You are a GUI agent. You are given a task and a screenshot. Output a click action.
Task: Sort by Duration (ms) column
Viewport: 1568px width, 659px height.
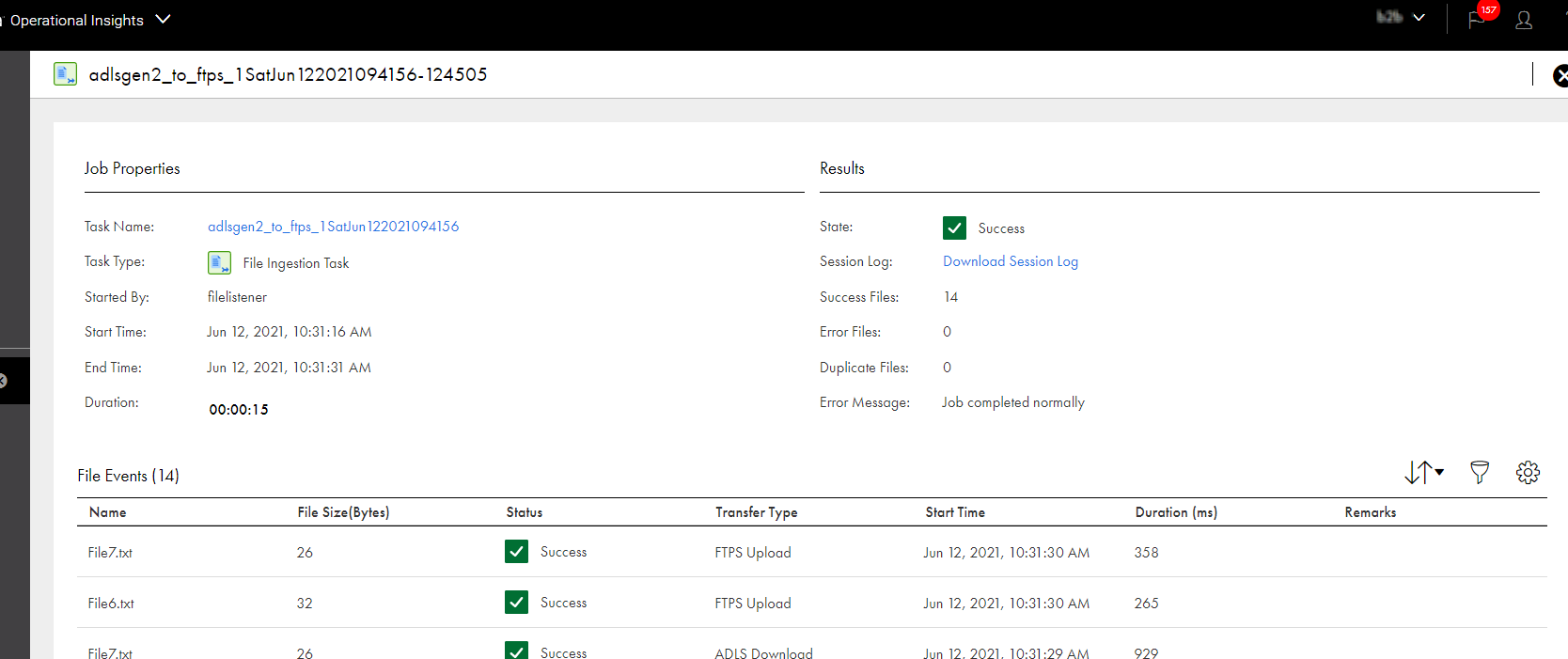click(1176, 512)
